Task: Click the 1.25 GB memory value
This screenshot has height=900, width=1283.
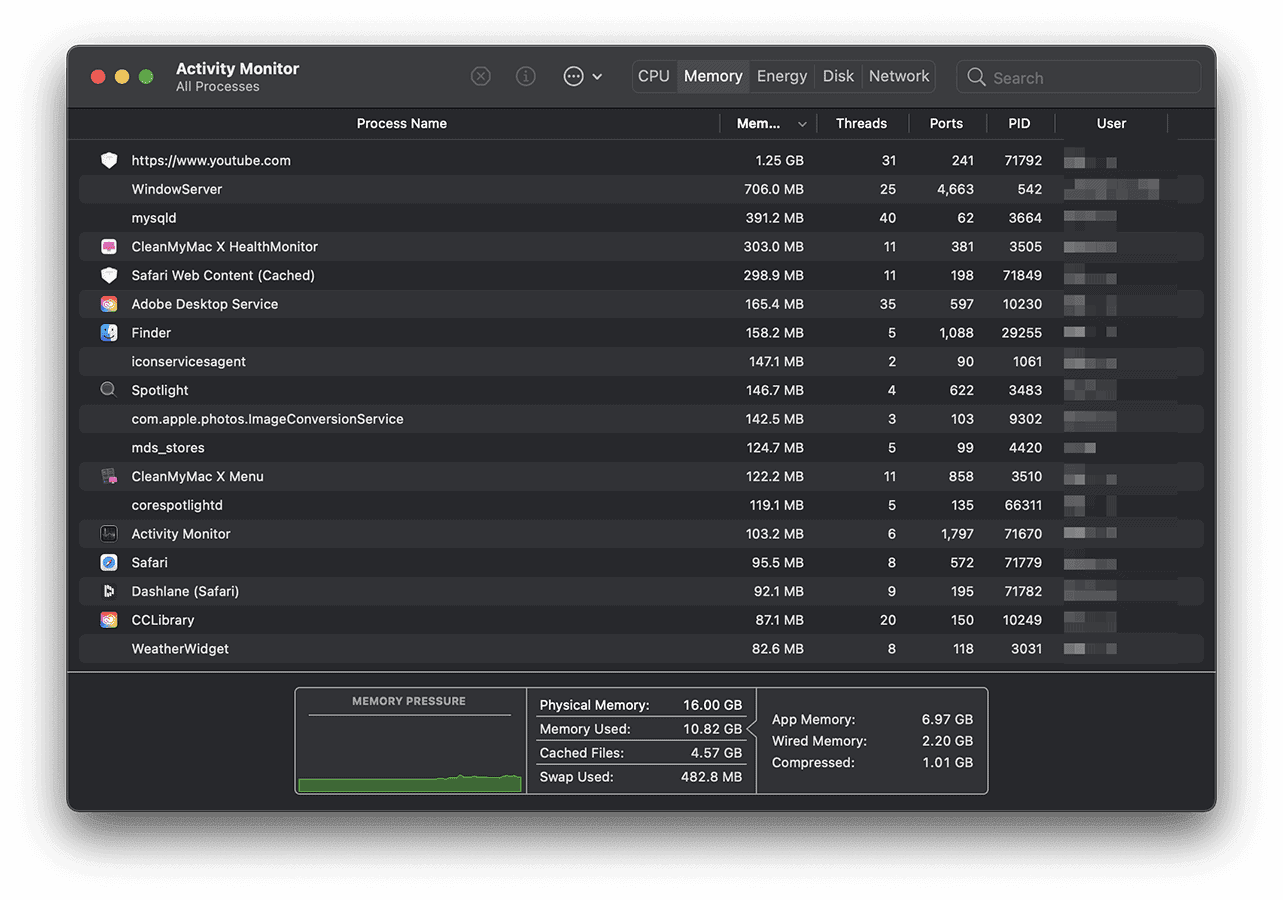Action: pyautogui.click(x=780, y=160)
